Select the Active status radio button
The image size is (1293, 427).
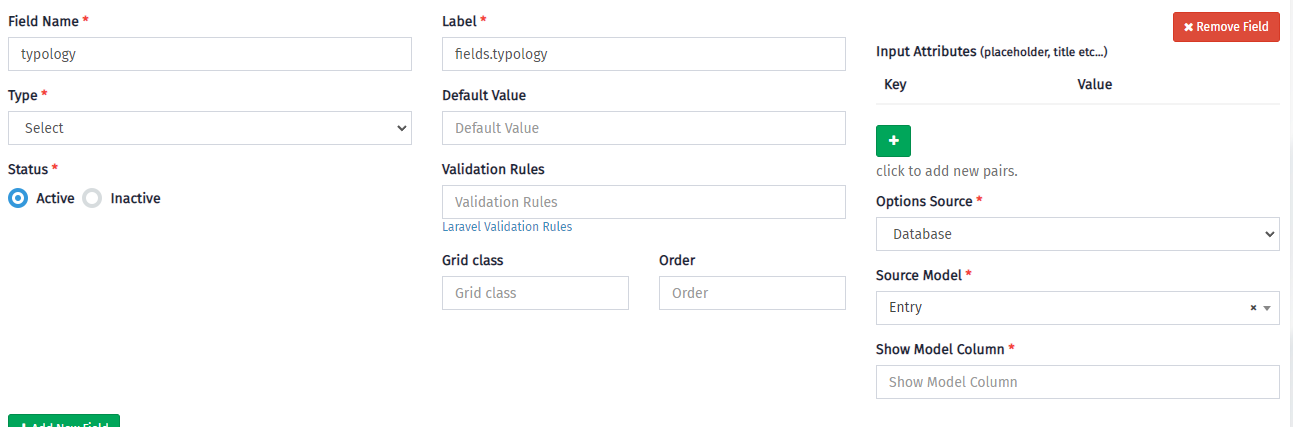tap(18, 198)
